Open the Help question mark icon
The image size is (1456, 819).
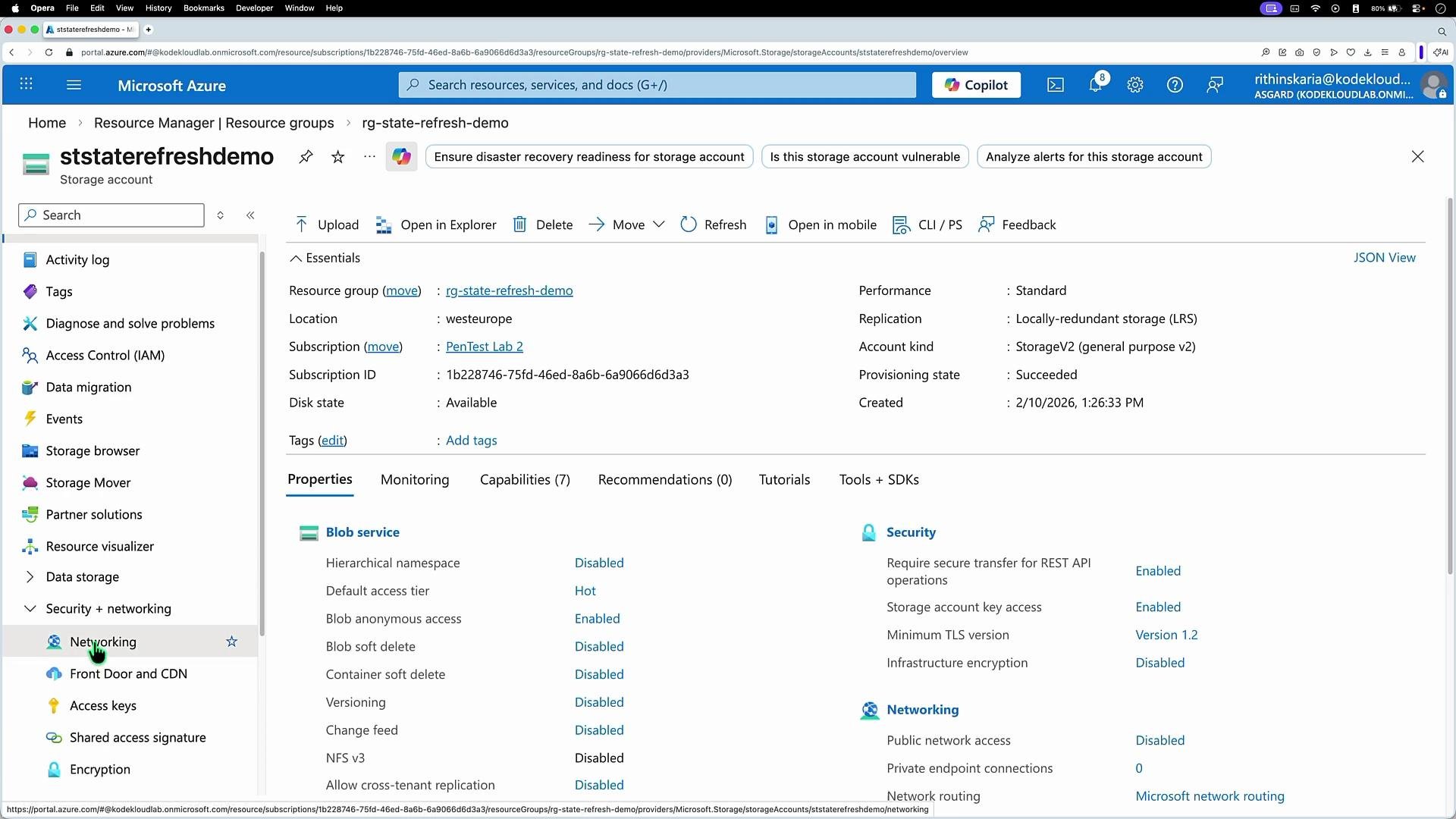point(1175,85)
